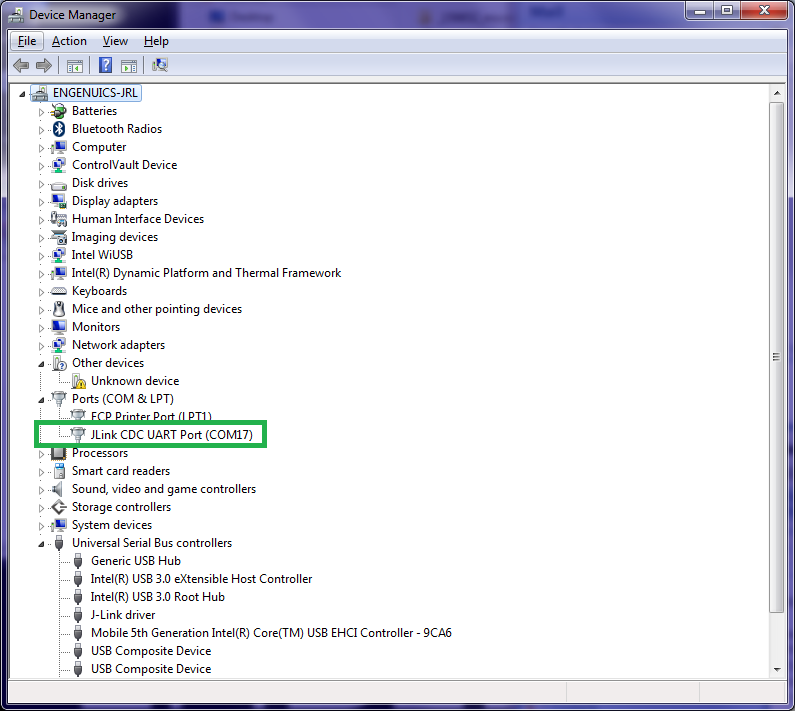Maximize the Device Manager window
Image resolution: width=795 pixels, height=711 pixels.
pyautogui.click(x=727, y=11)
